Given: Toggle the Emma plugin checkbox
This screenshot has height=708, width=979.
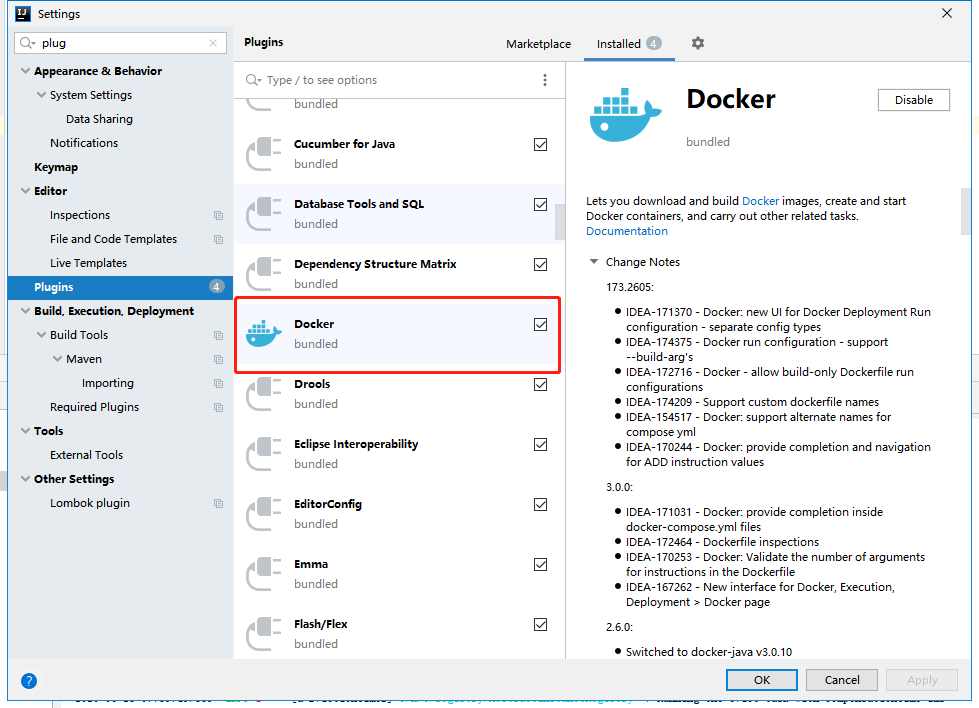Looking at the screenshot, I should [541, 564].
